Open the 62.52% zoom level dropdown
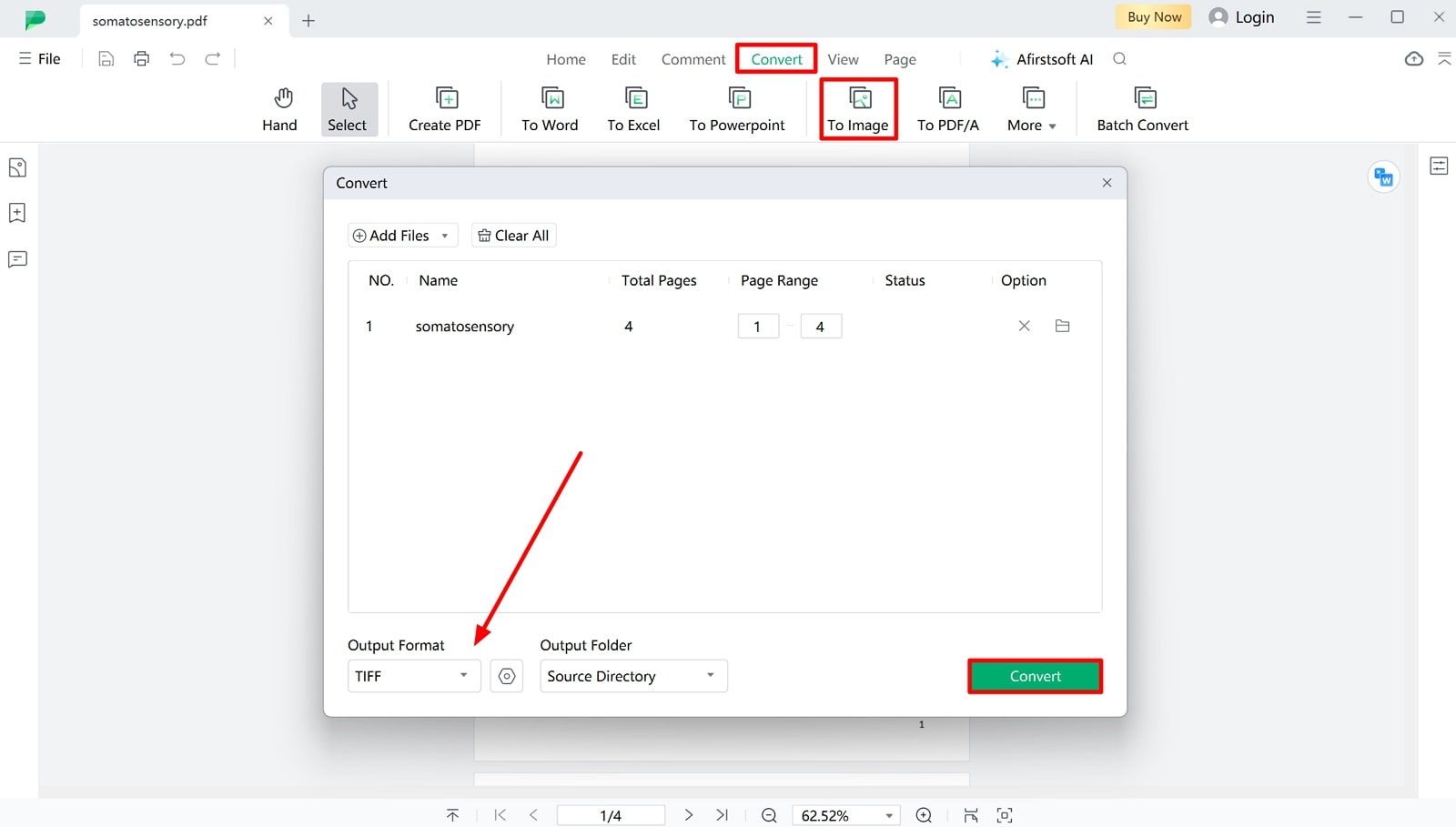1456x827 pixels. [x=846, y=815]
